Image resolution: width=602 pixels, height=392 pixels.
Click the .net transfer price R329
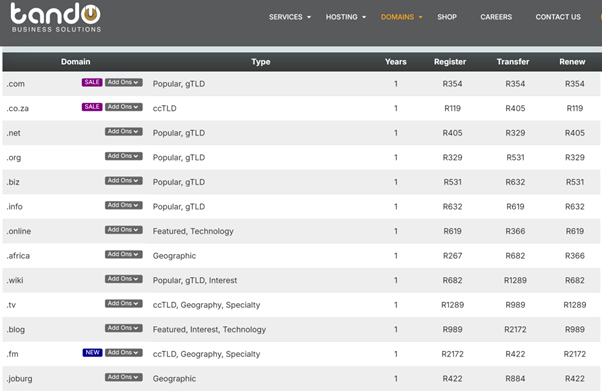point(515,133)
